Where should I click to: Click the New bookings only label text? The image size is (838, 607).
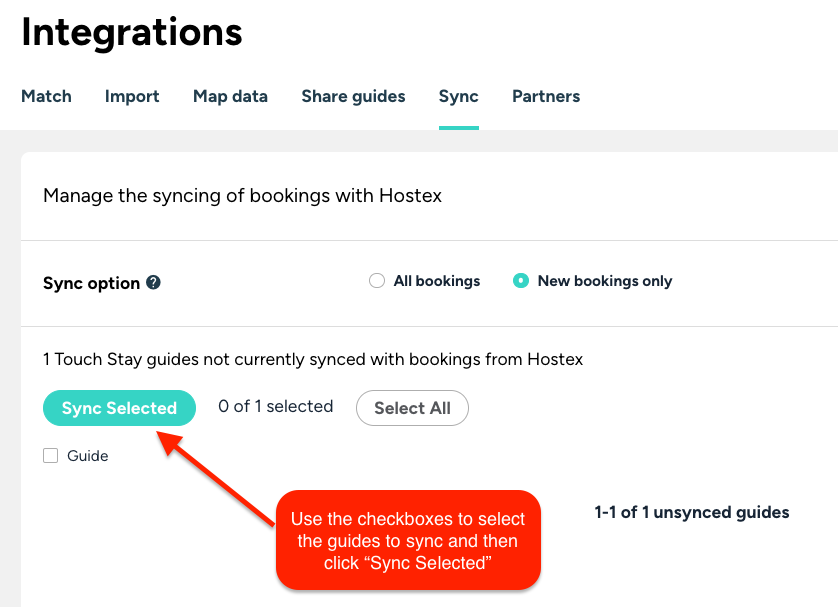coord(605,281)
